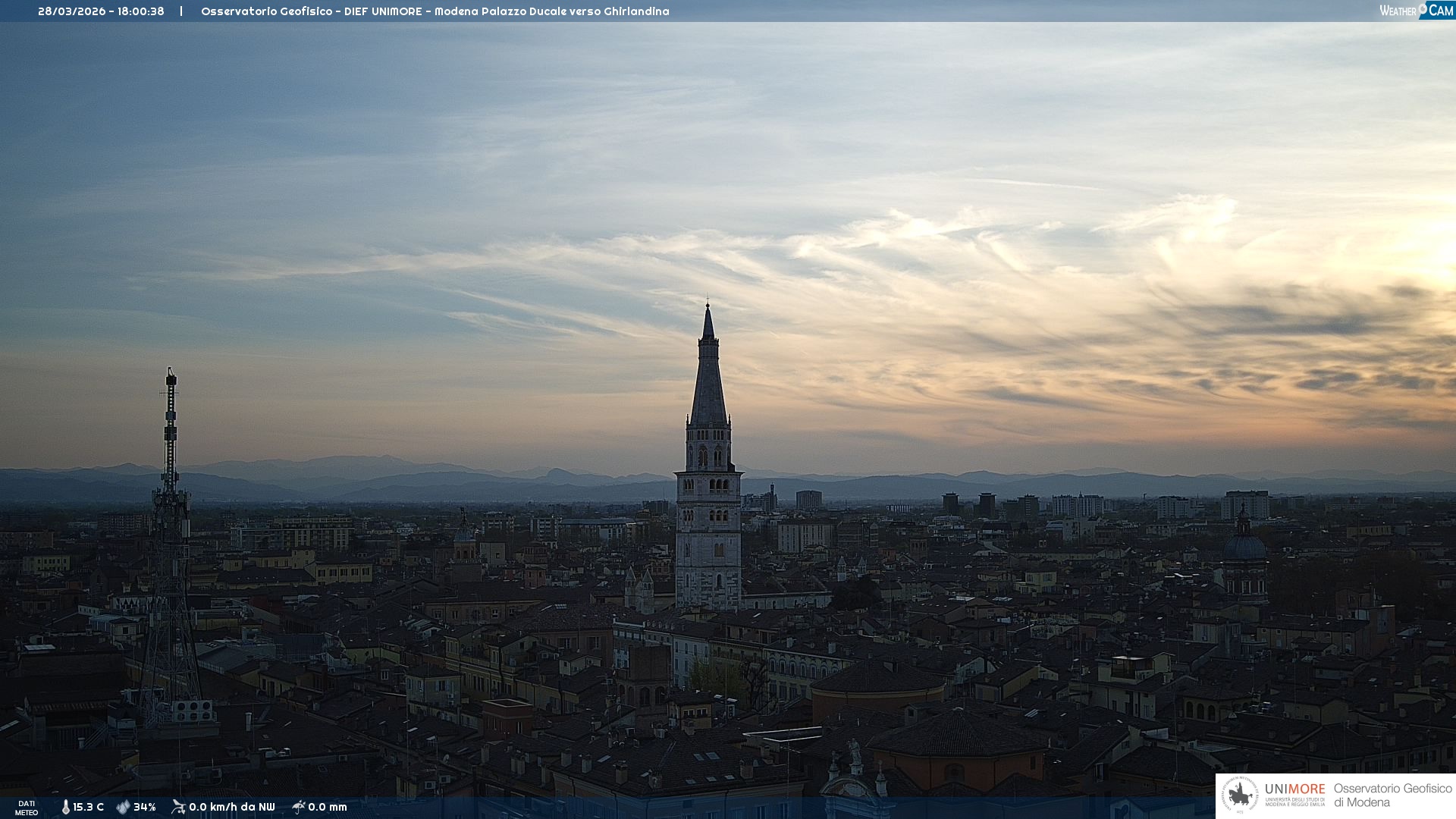Image resolution: width=1456 pixels, height=819 pixels.
Task: Click the humidity water droplets icon
Action: [x=123, y=807]
